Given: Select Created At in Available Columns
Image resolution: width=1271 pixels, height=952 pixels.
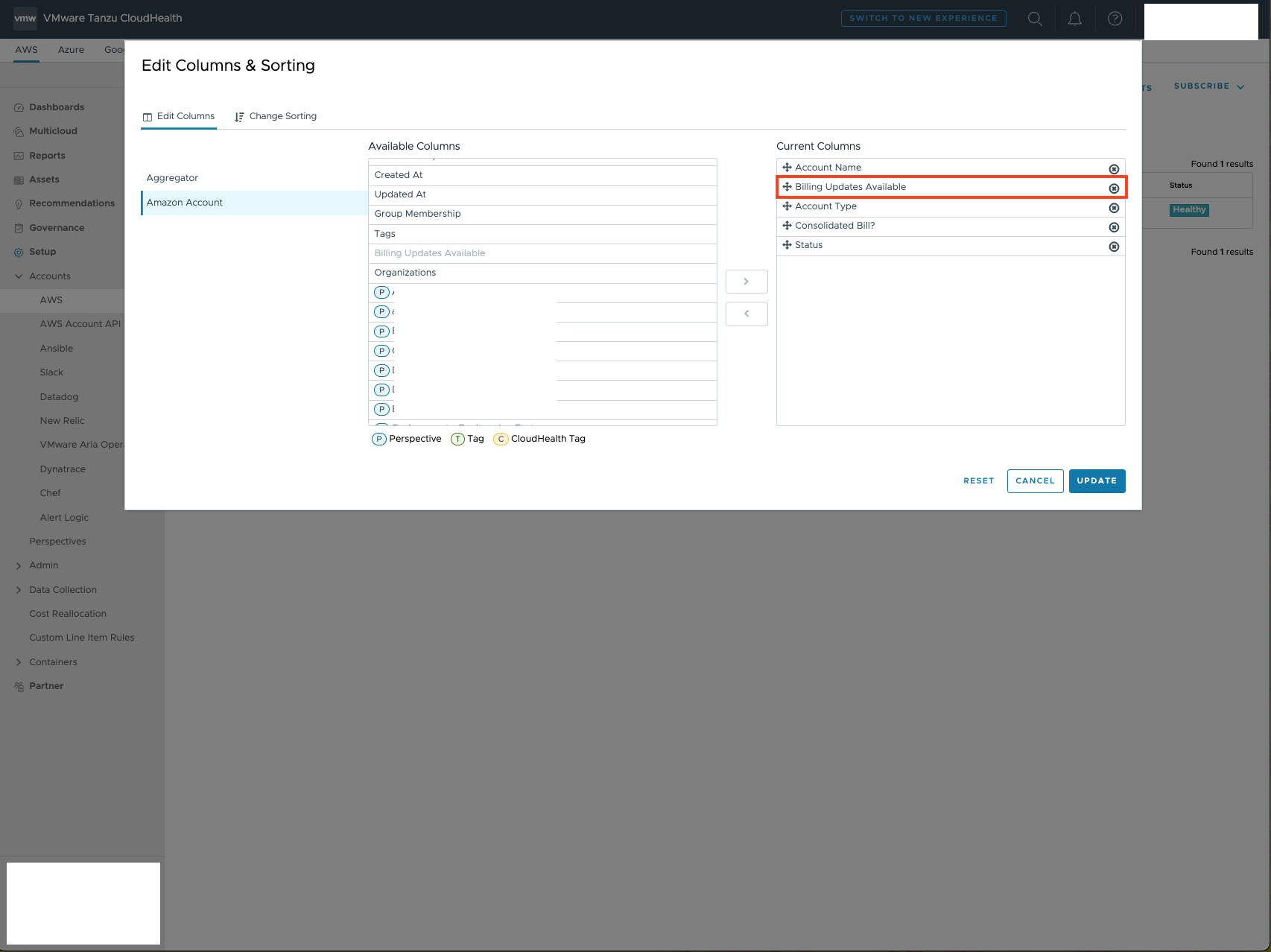Looking at the screenshot, I should click(x=542, y=175).
